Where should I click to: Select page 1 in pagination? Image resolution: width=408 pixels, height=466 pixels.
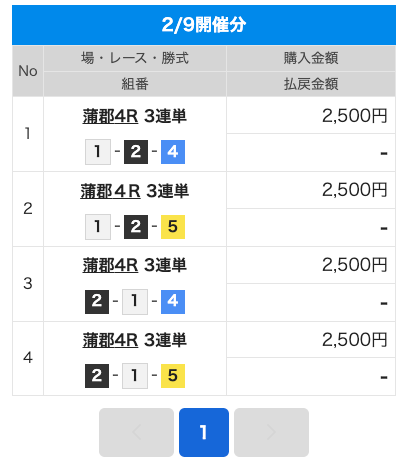[x=204, y=432]
